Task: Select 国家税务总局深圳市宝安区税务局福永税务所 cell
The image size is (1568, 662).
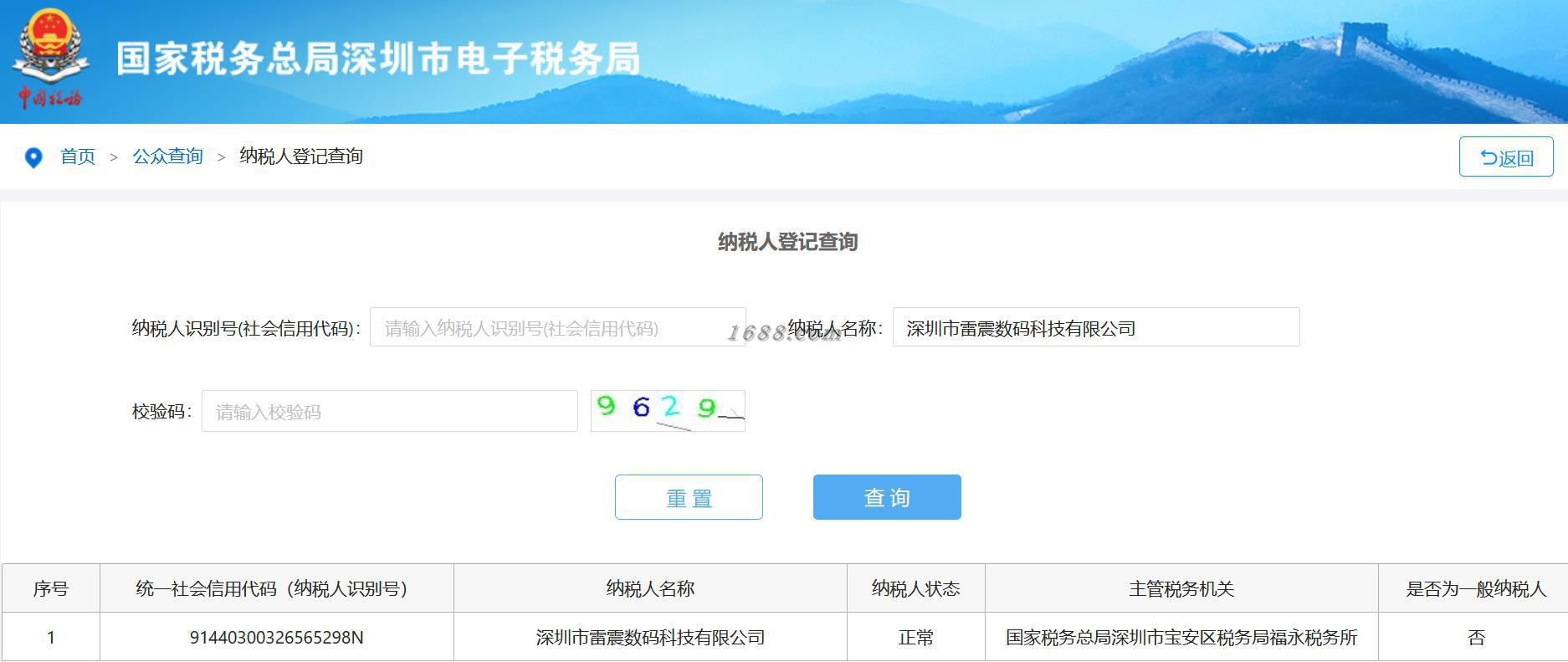Action: 1181,637
